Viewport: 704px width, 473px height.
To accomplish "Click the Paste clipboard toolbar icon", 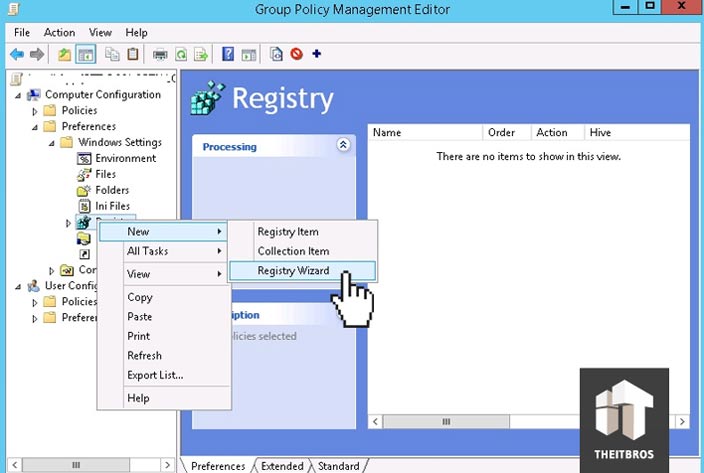I will [132, 54].
